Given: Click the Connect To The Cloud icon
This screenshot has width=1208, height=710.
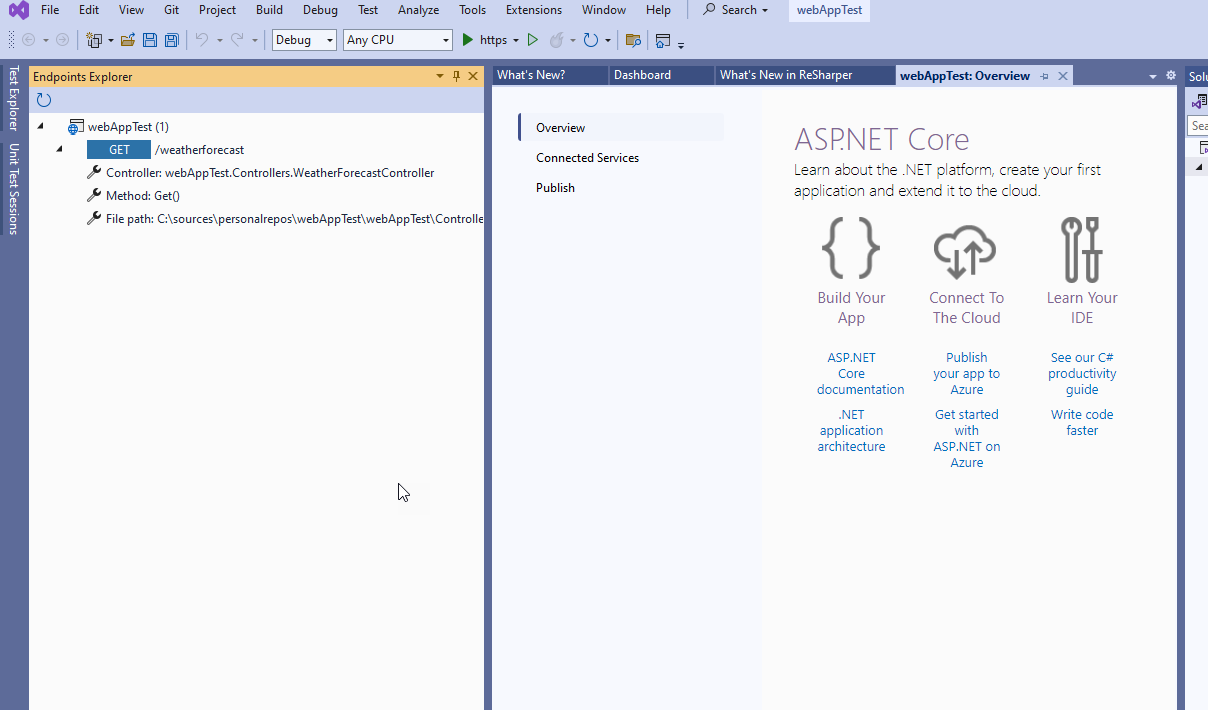Looking at the screenshot, I should [966, 250].
